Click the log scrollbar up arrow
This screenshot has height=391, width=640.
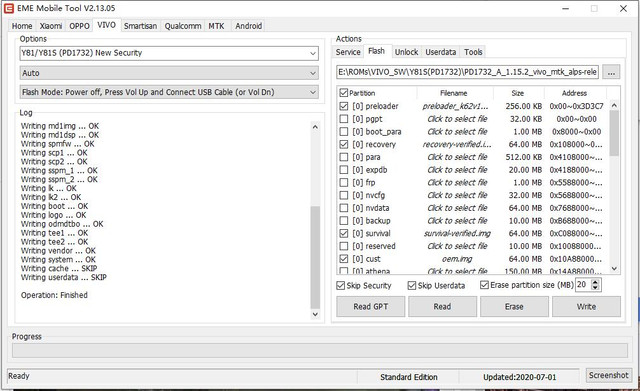click(315, 127)
